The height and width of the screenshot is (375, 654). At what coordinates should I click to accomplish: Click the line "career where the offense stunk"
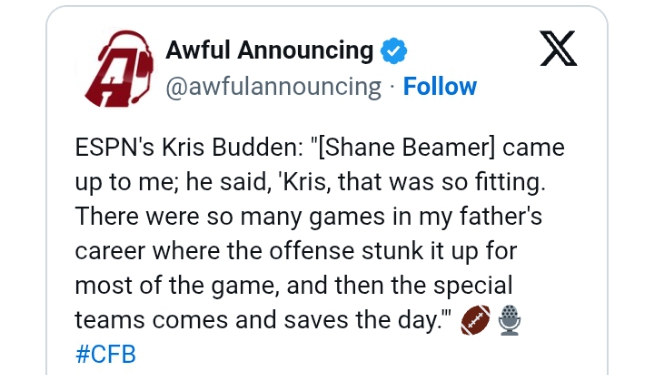296,252
